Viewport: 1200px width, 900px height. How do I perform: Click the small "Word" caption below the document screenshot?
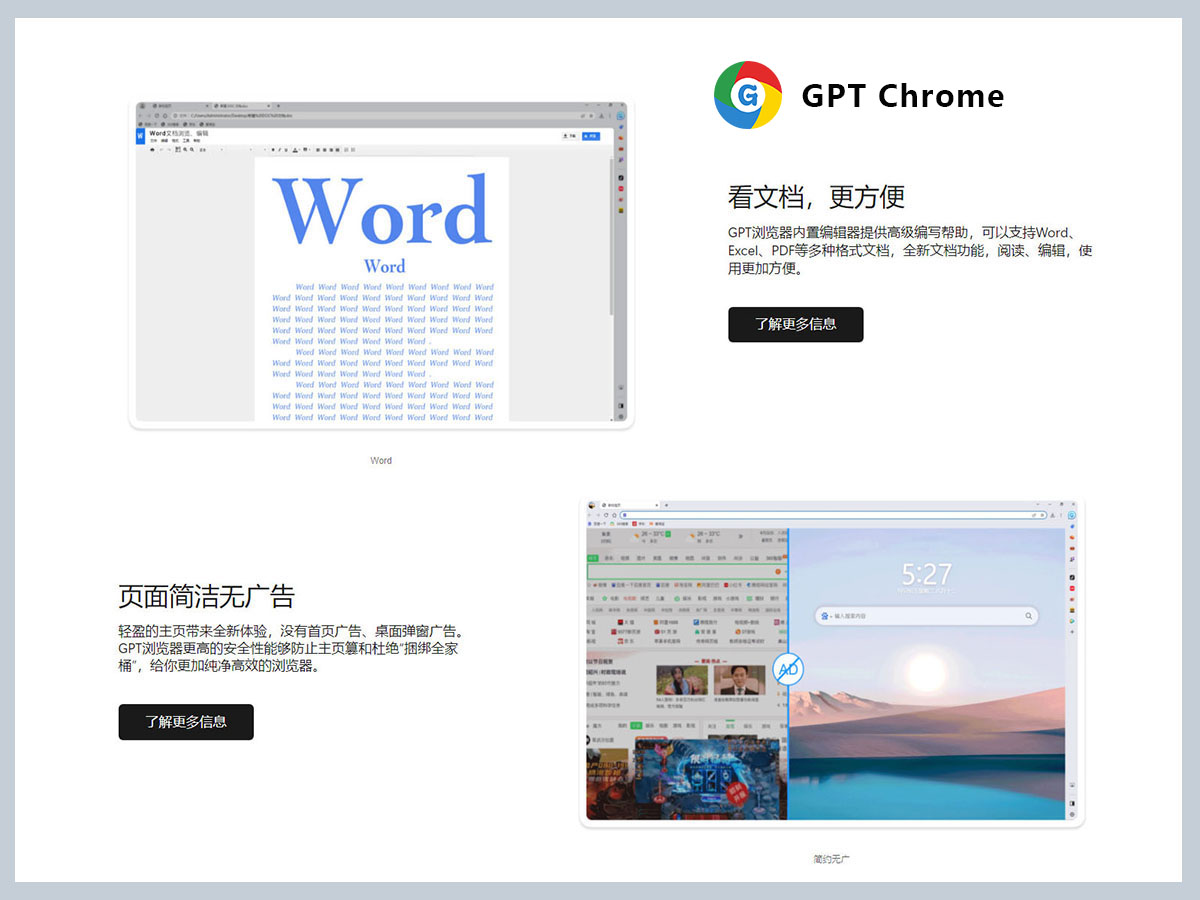pos(381,461)
